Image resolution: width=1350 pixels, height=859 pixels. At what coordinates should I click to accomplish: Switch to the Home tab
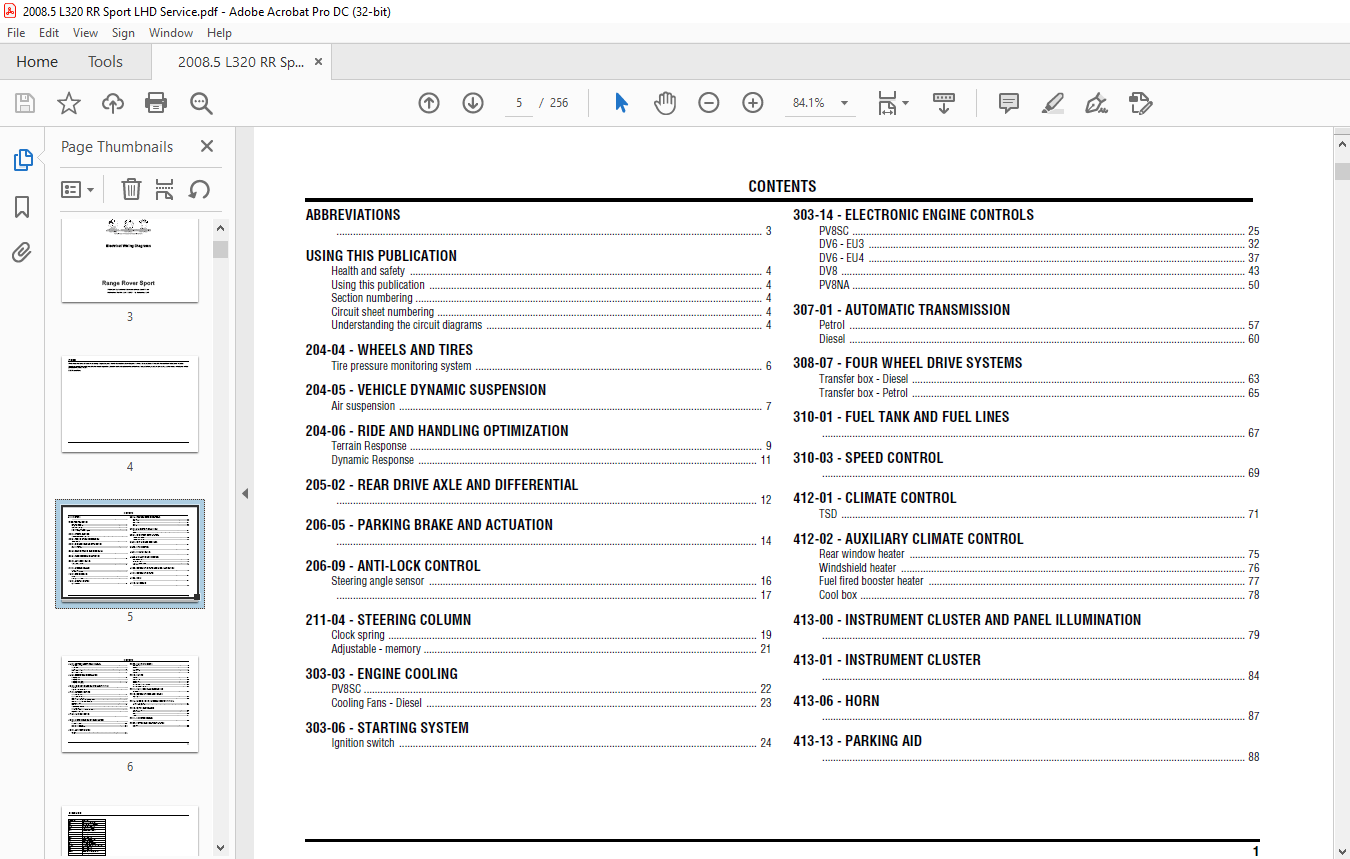pos(37,62)
